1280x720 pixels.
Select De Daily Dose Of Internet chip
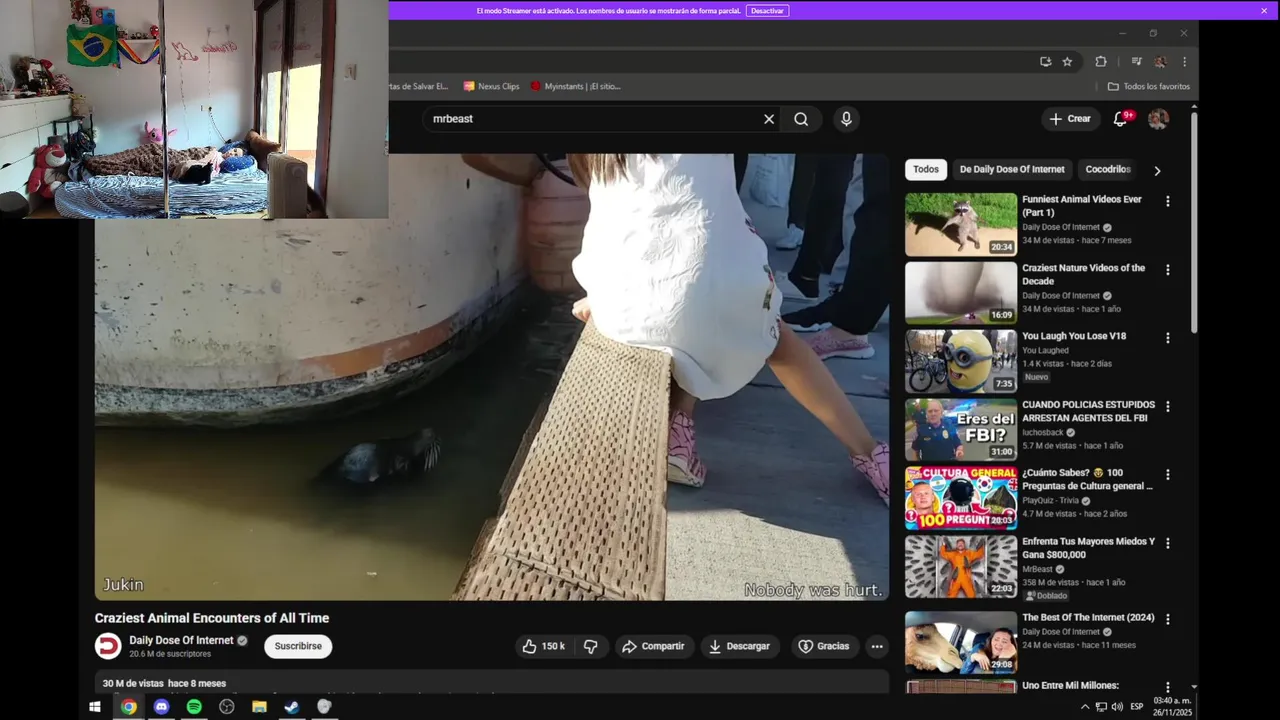click(1012, 170)
